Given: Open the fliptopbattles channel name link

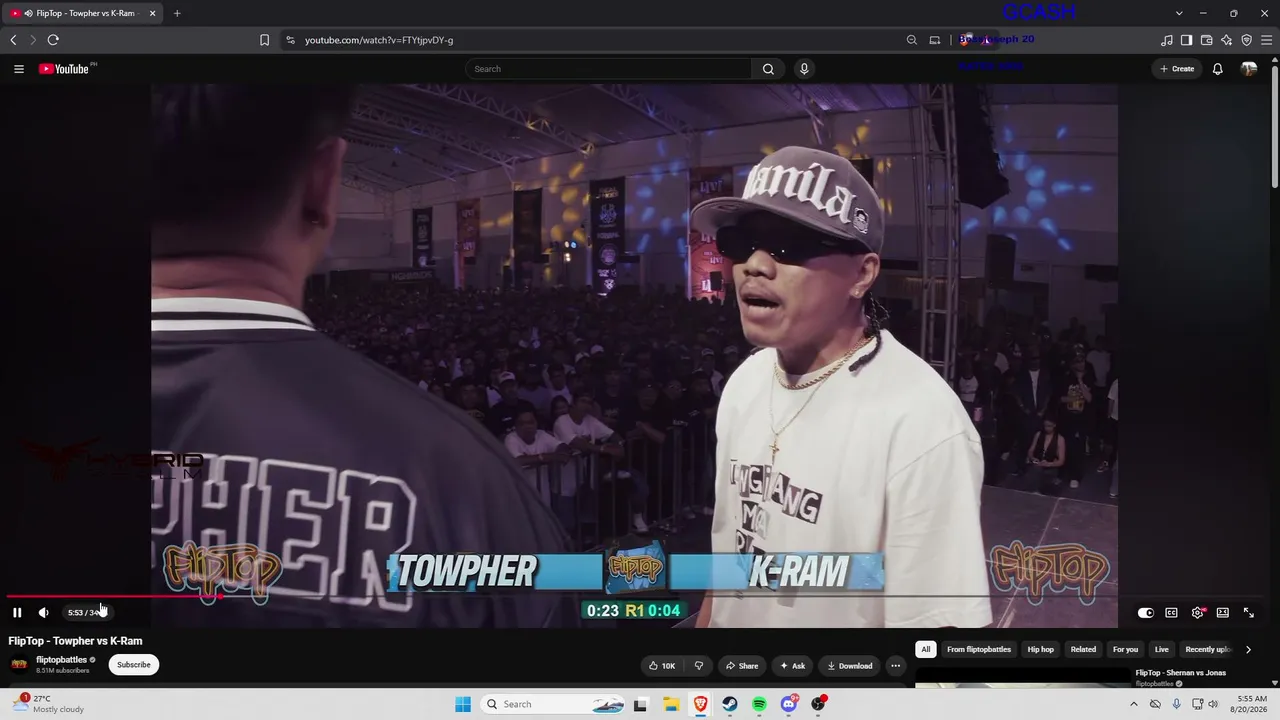Looking at the screenshot, I should (x=61, y=660).
